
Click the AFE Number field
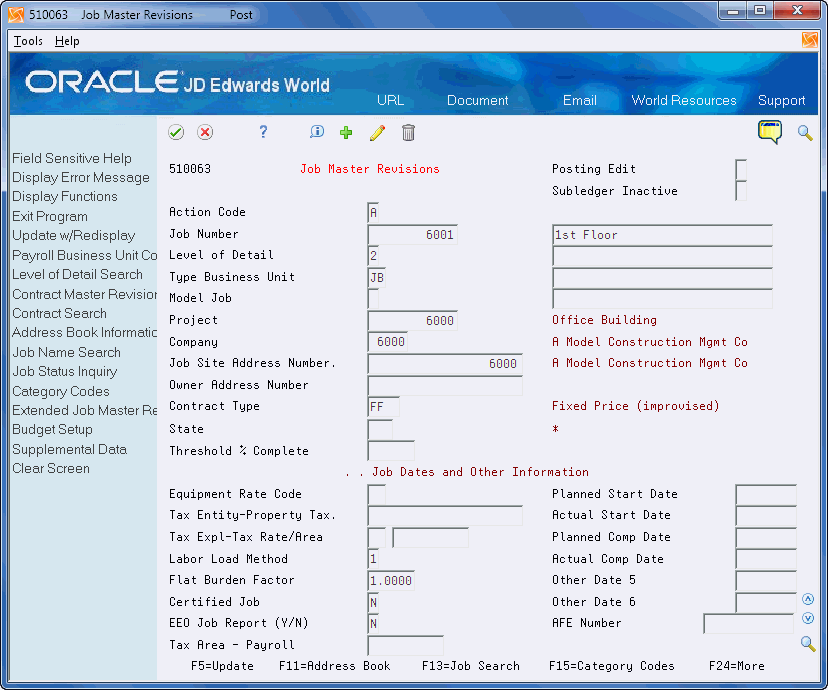click(748, 623)
